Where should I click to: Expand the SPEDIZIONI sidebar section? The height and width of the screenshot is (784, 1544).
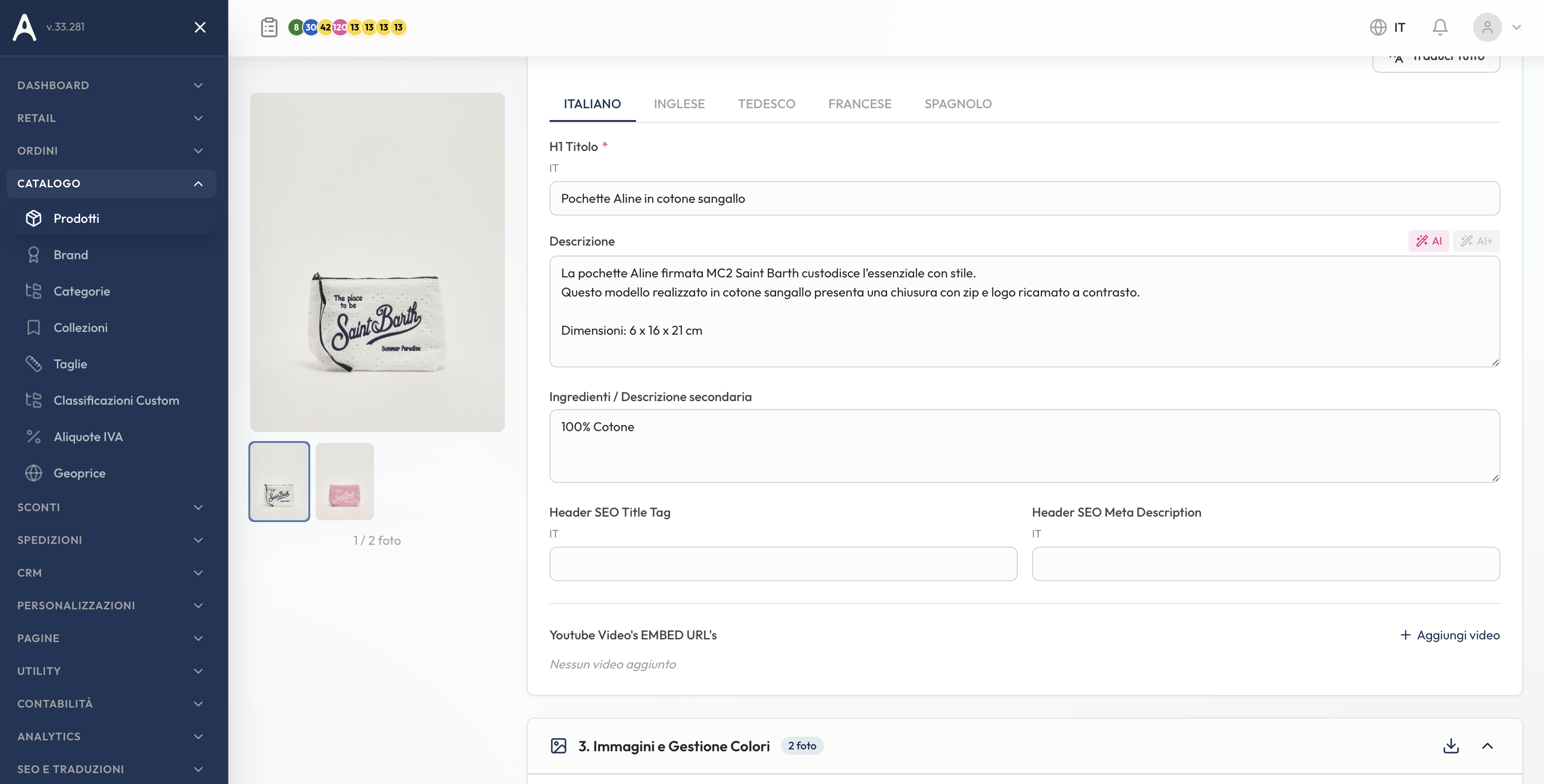click(x=111, y=540)
